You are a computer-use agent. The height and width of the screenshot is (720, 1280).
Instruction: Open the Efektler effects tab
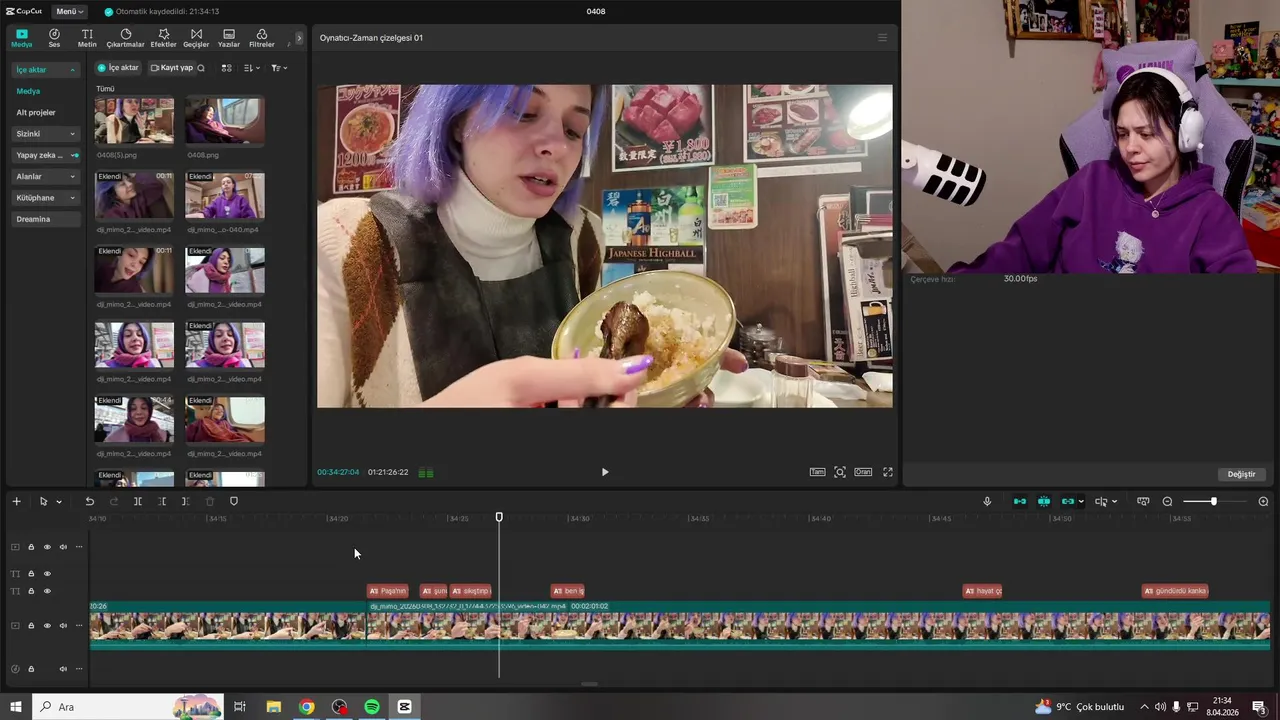tap(163, 38)
